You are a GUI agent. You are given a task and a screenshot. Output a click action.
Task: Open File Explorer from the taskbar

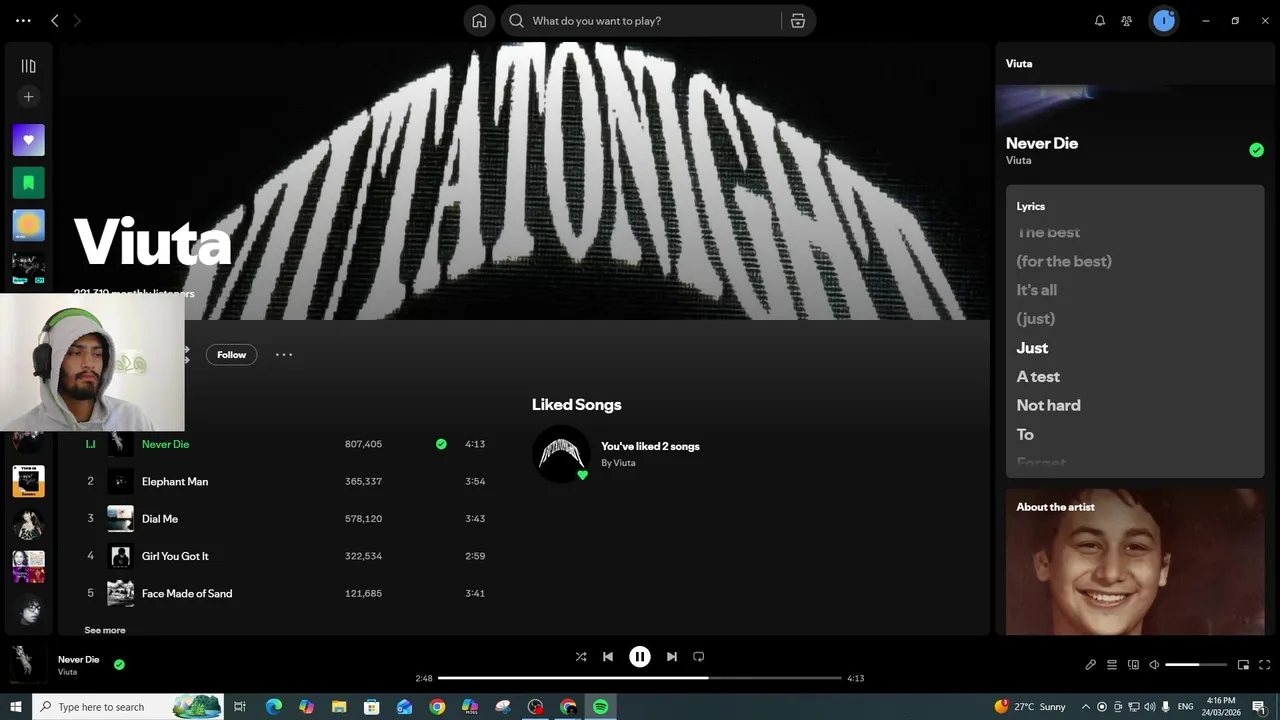pyautogui.click(x=339, y=707)
